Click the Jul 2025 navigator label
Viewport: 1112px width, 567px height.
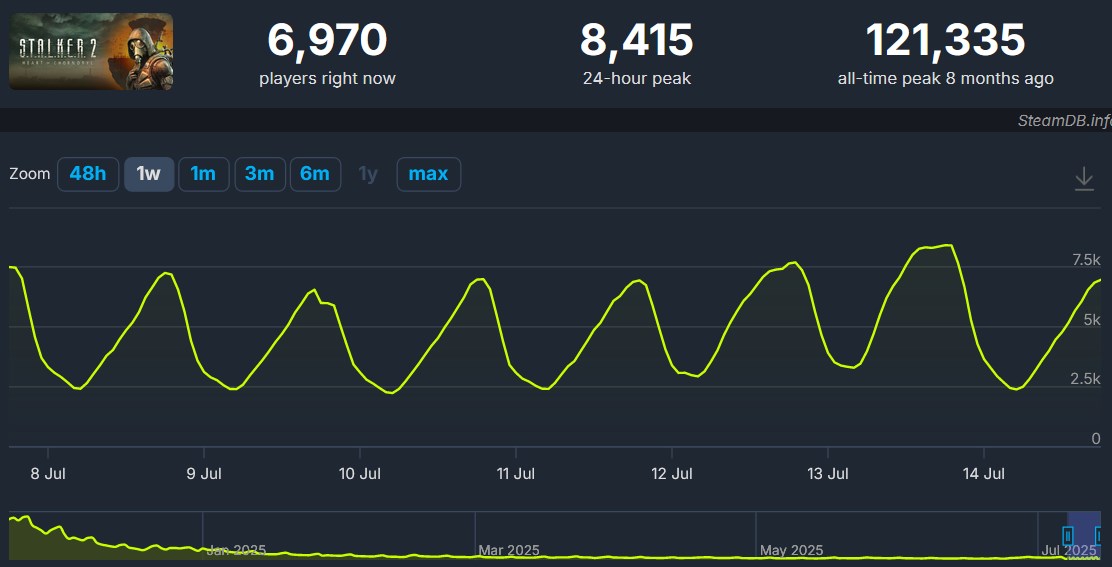click(1069, 550)
